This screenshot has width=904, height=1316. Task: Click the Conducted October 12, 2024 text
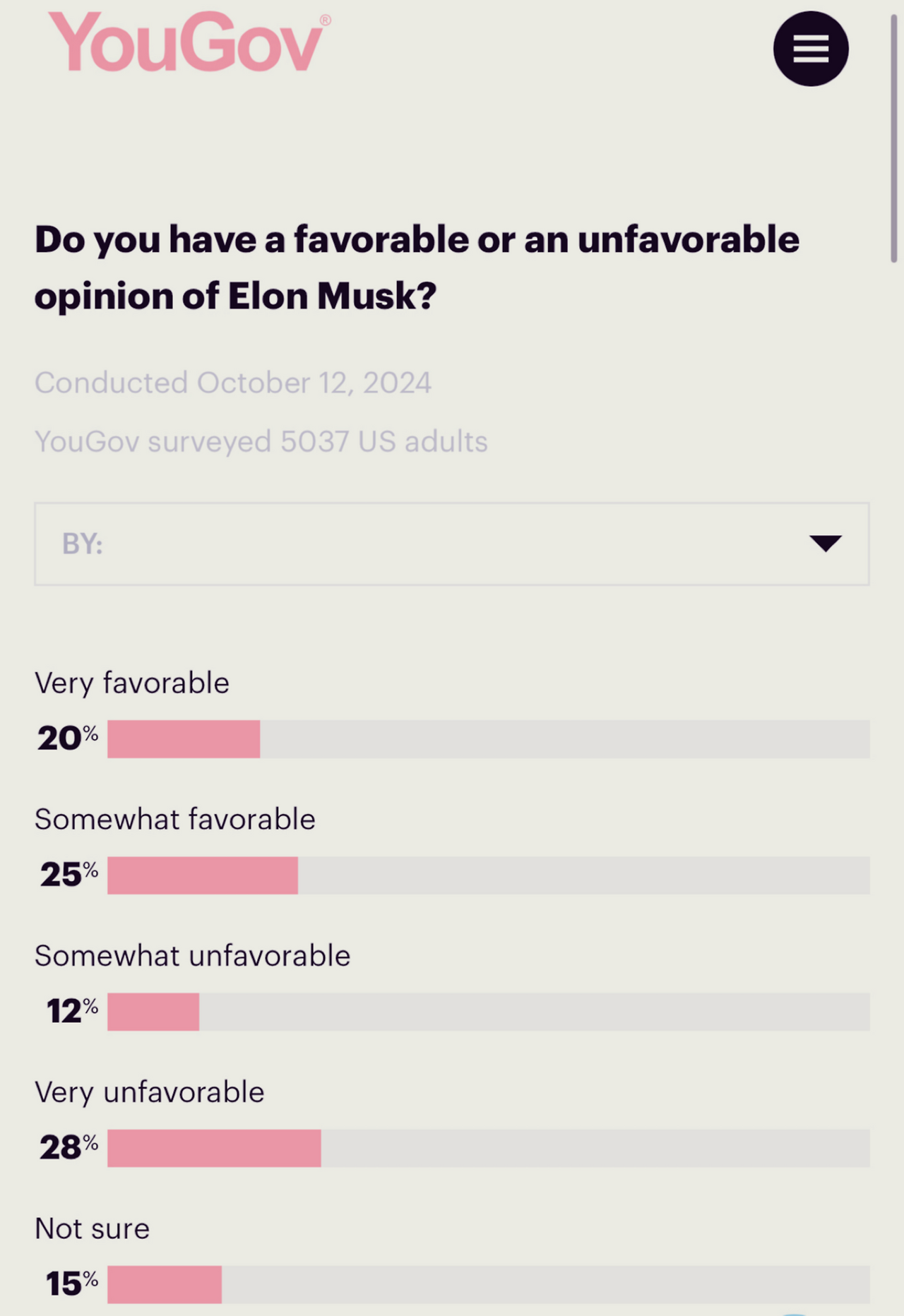(233, 383)
